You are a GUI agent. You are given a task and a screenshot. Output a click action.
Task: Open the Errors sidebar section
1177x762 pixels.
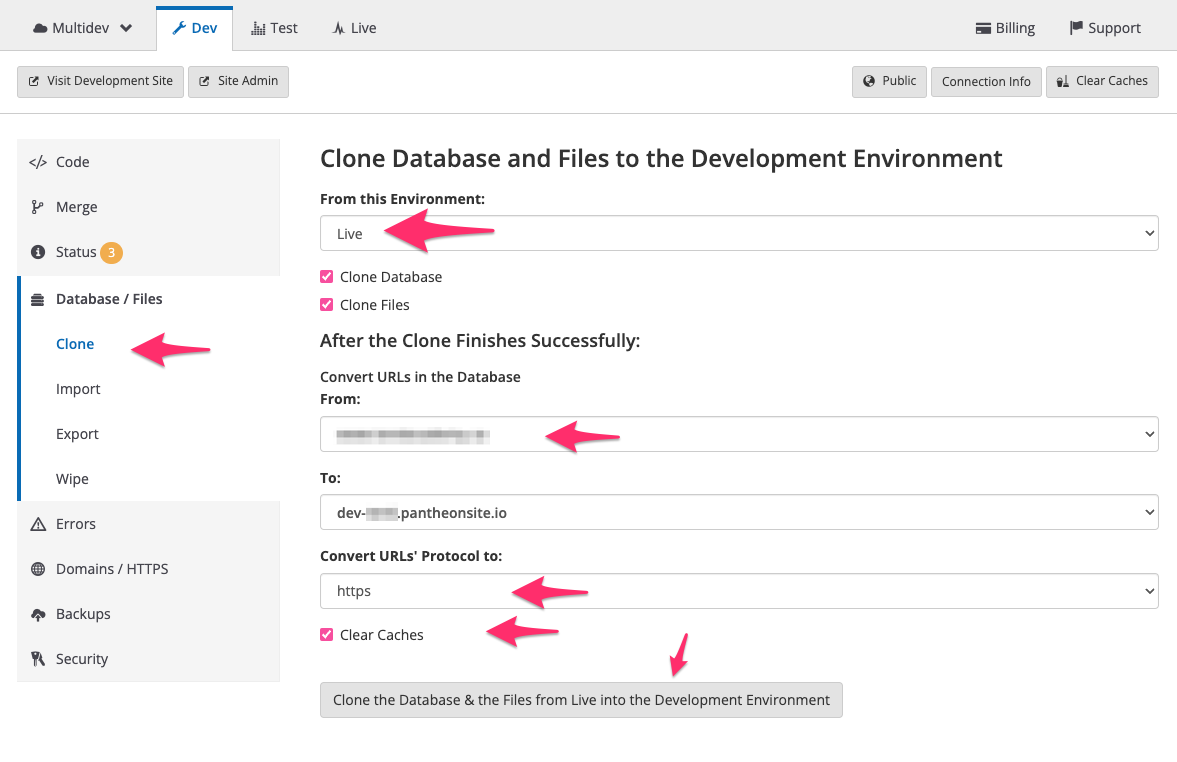pyautogui.click(x=149, y=524)
